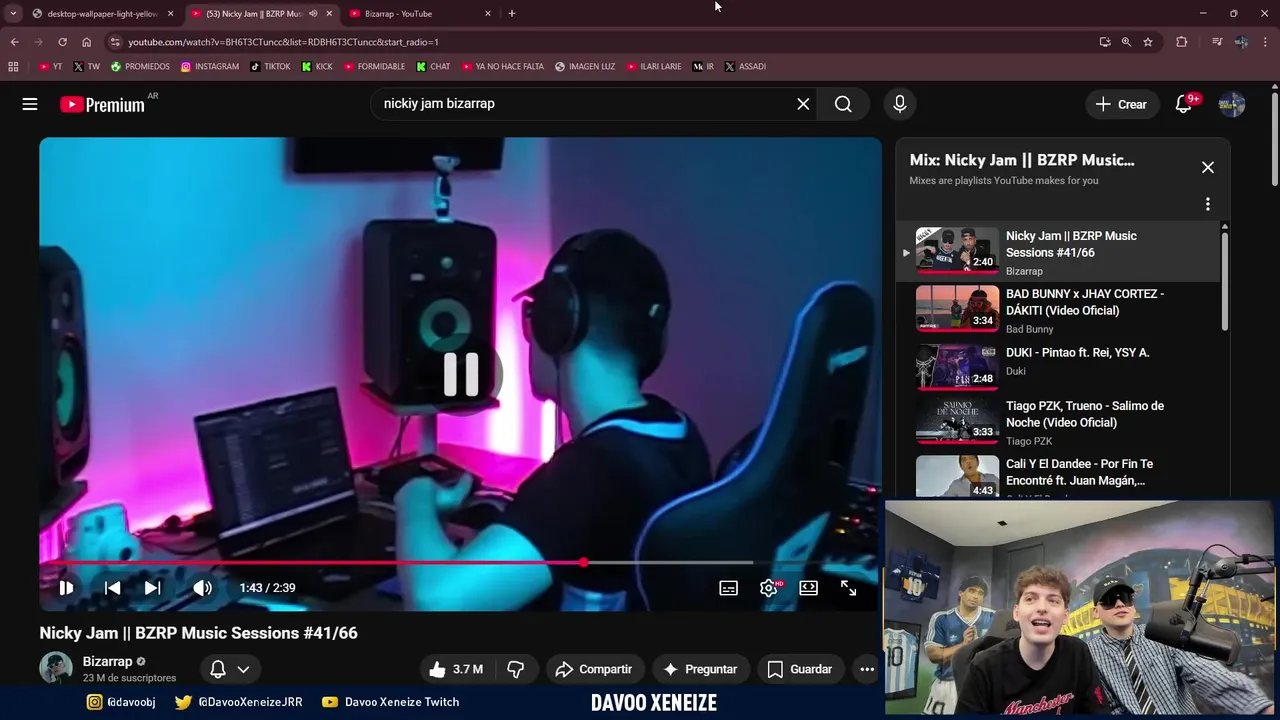Open the FORMIDABLE bookmark

[375, 67]
